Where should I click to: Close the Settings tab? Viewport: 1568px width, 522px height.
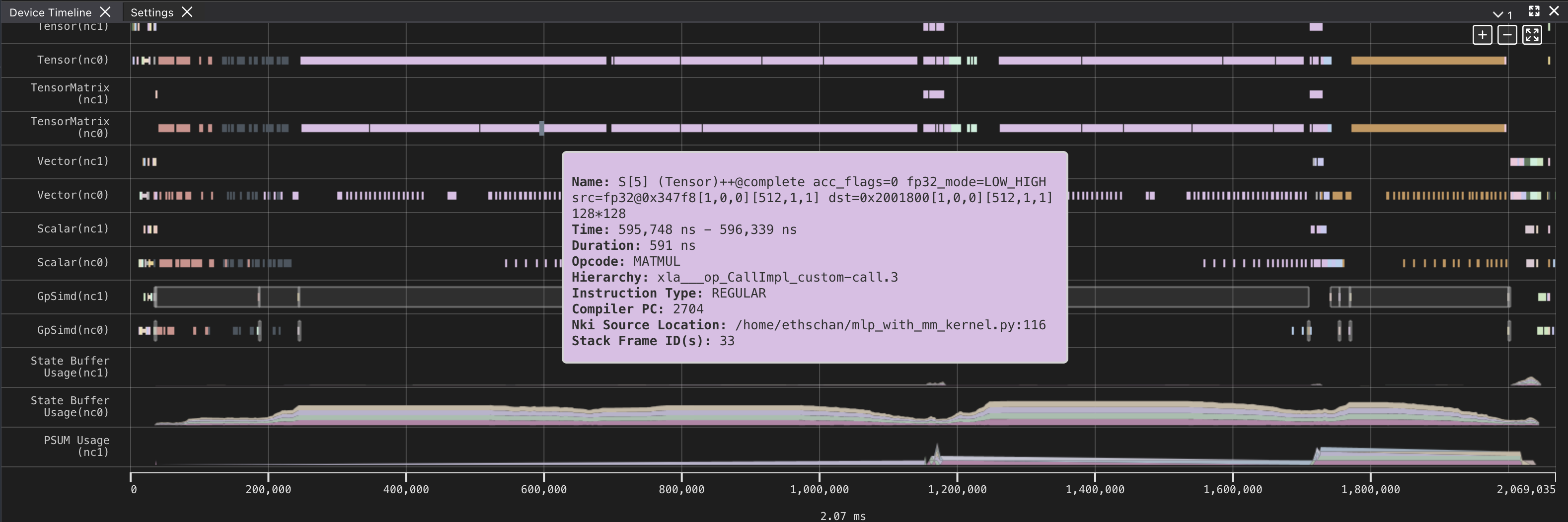187,11
